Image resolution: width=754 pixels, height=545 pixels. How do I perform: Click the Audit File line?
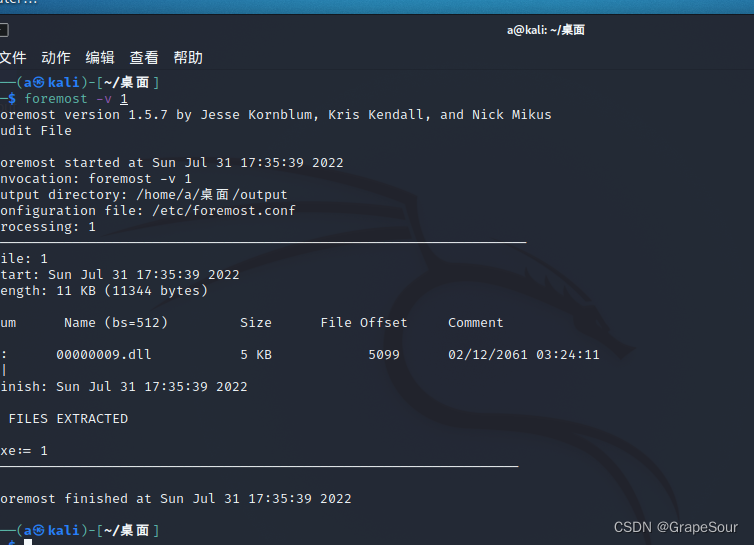(36, 130)
